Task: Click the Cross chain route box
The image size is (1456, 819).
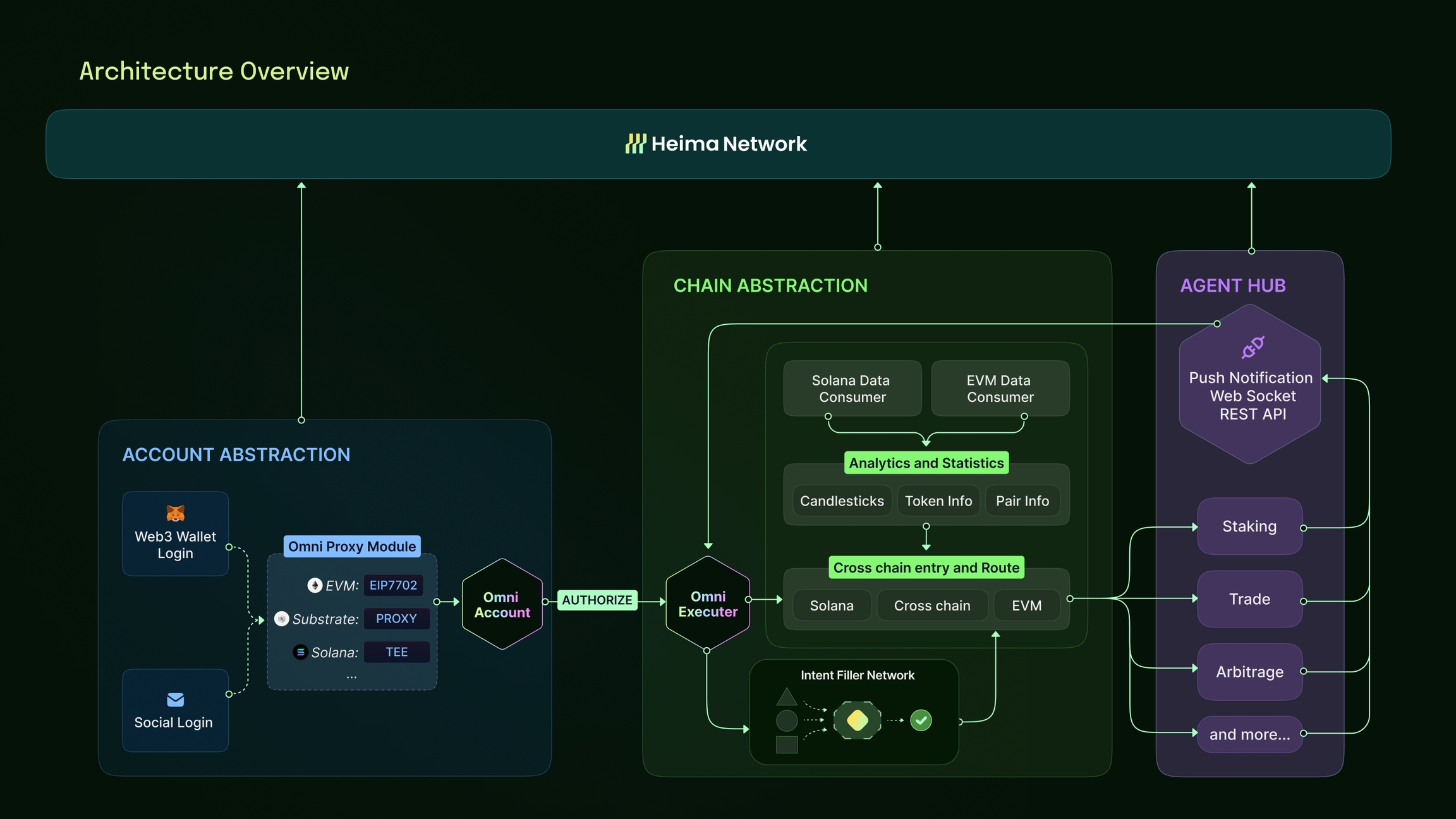Action: [x=932, y=605]
